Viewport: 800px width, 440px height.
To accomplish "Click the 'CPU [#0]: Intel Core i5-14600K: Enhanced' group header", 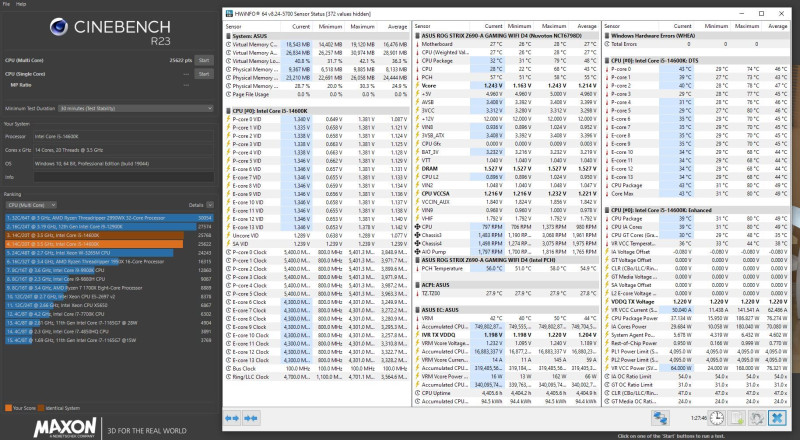I will pos(696,210).
